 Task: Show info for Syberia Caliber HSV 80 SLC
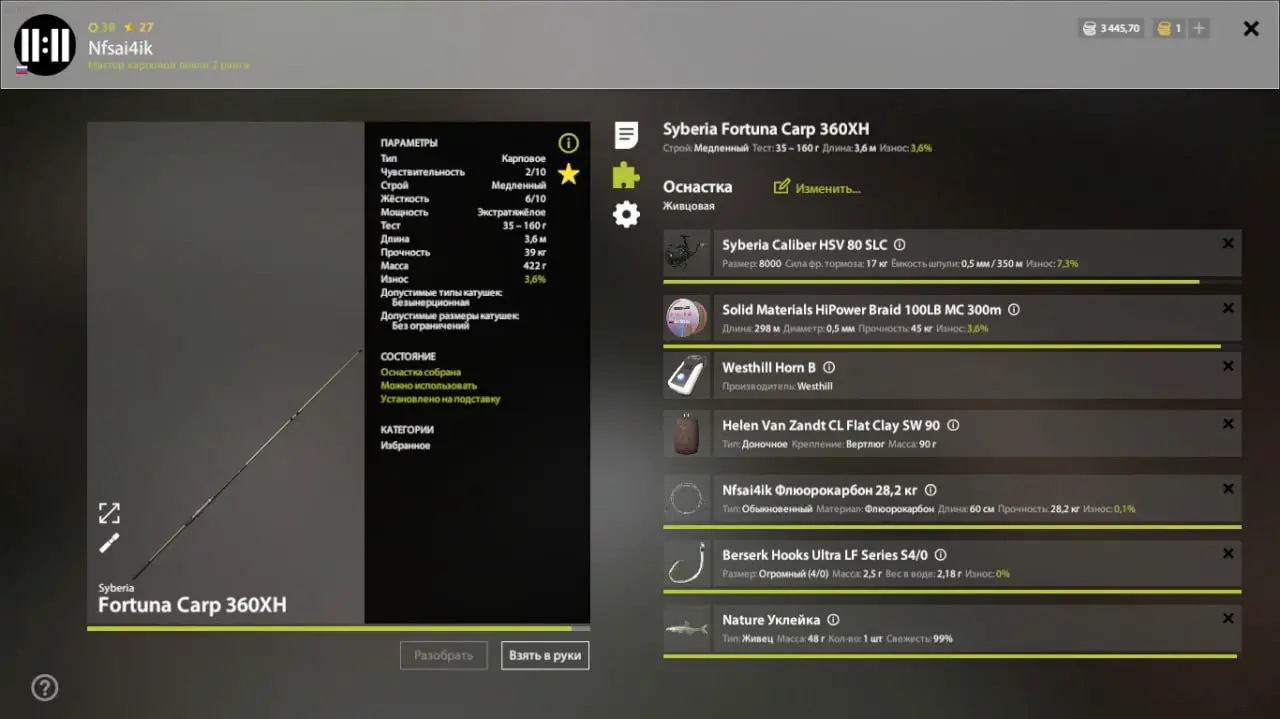tap(899, 245)
